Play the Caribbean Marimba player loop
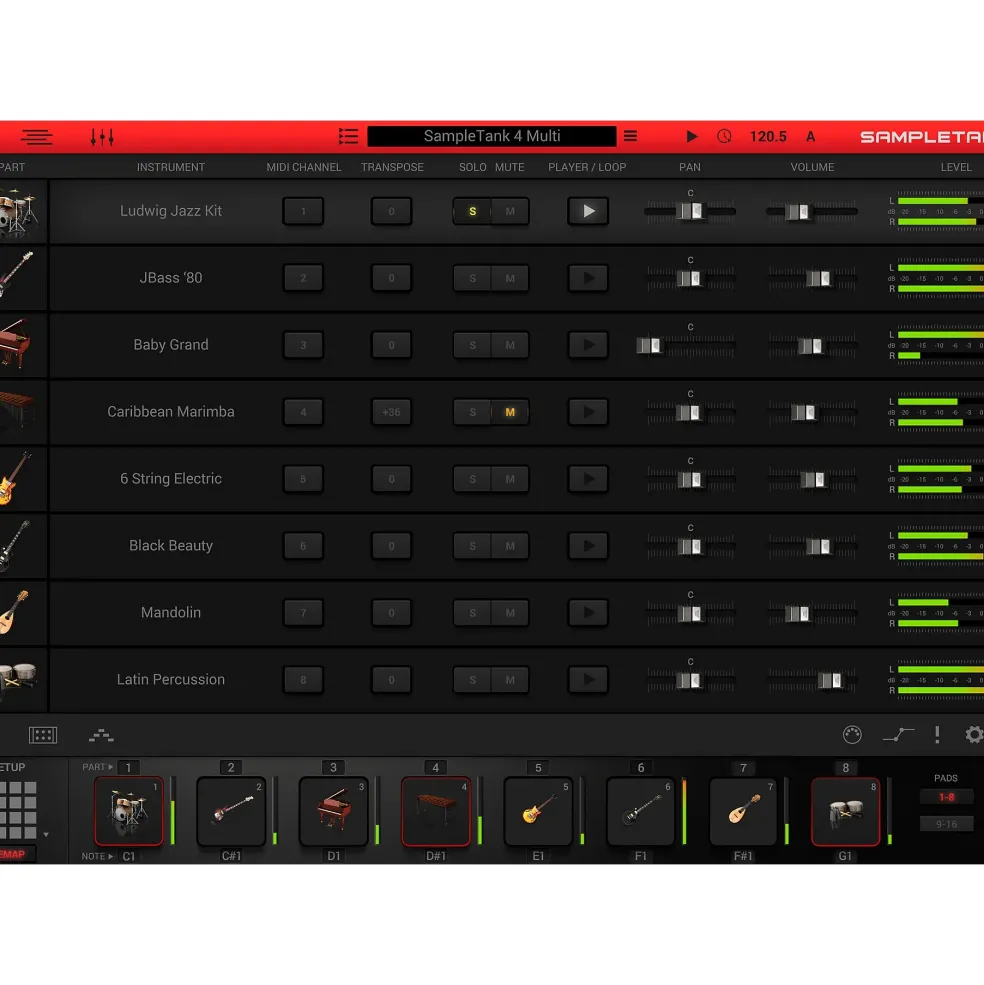Viewport: 984px width, 985px height. [x=588, y=412]
